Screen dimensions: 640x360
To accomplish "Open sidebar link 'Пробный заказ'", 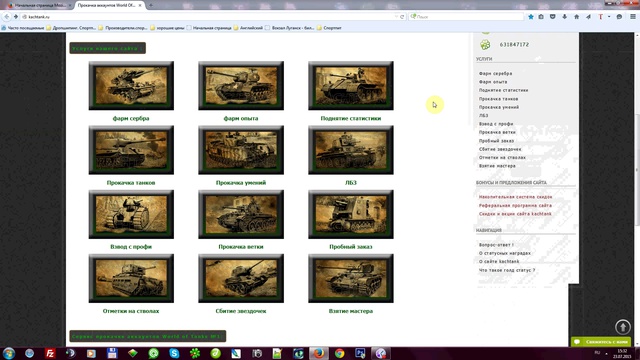I will coord(496,141).
